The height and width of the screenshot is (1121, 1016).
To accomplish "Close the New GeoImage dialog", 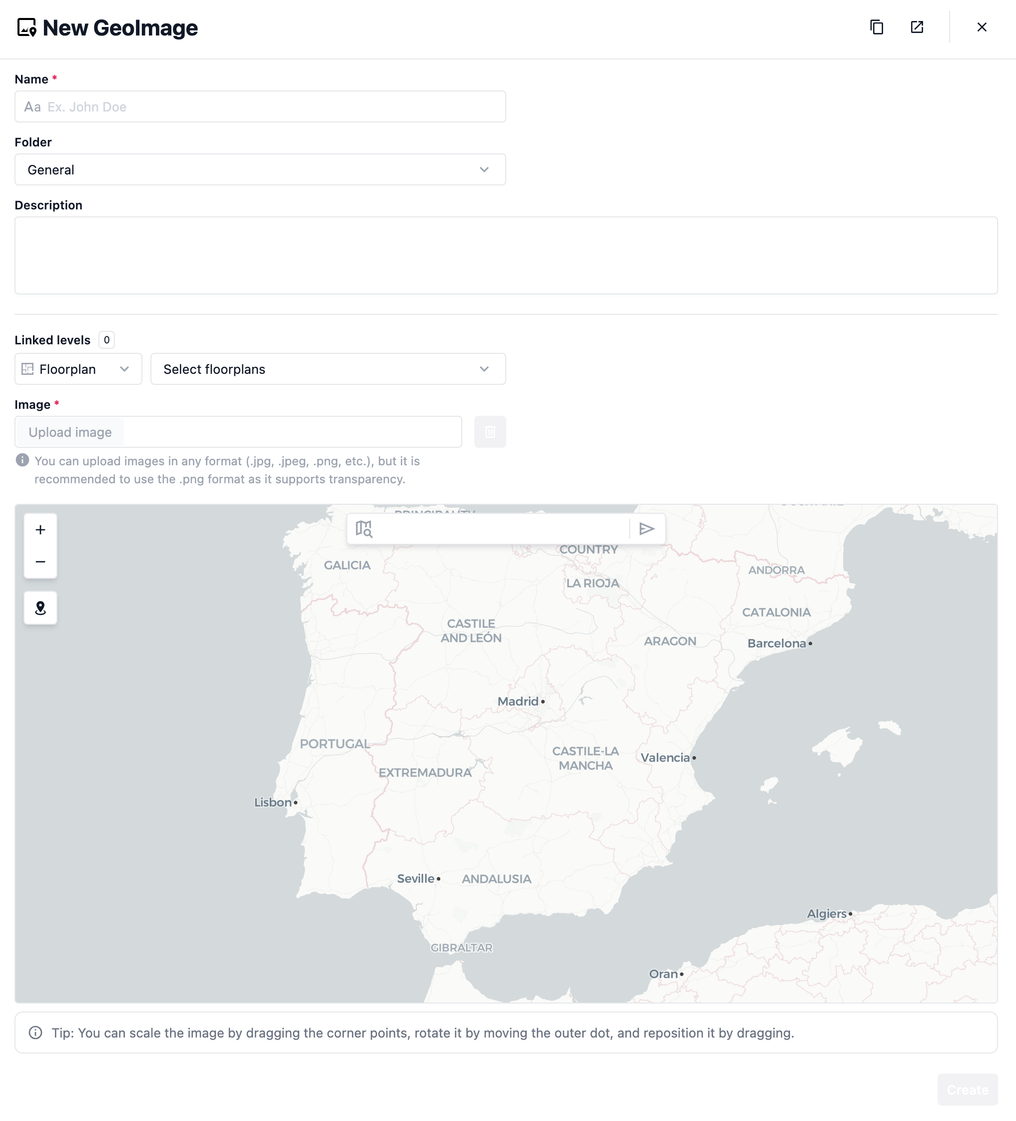I will pos(982,27).
